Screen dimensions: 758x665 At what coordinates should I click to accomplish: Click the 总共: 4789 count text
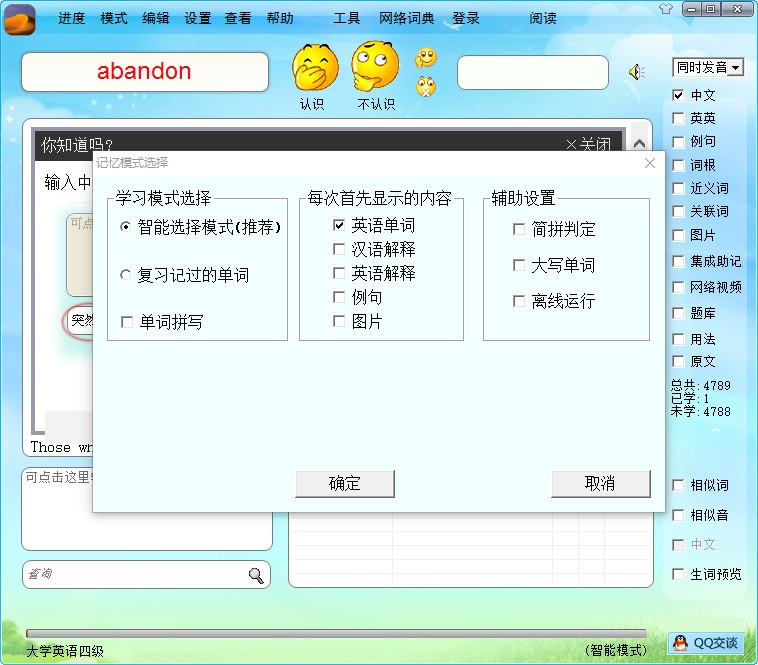tap(700, 386)
